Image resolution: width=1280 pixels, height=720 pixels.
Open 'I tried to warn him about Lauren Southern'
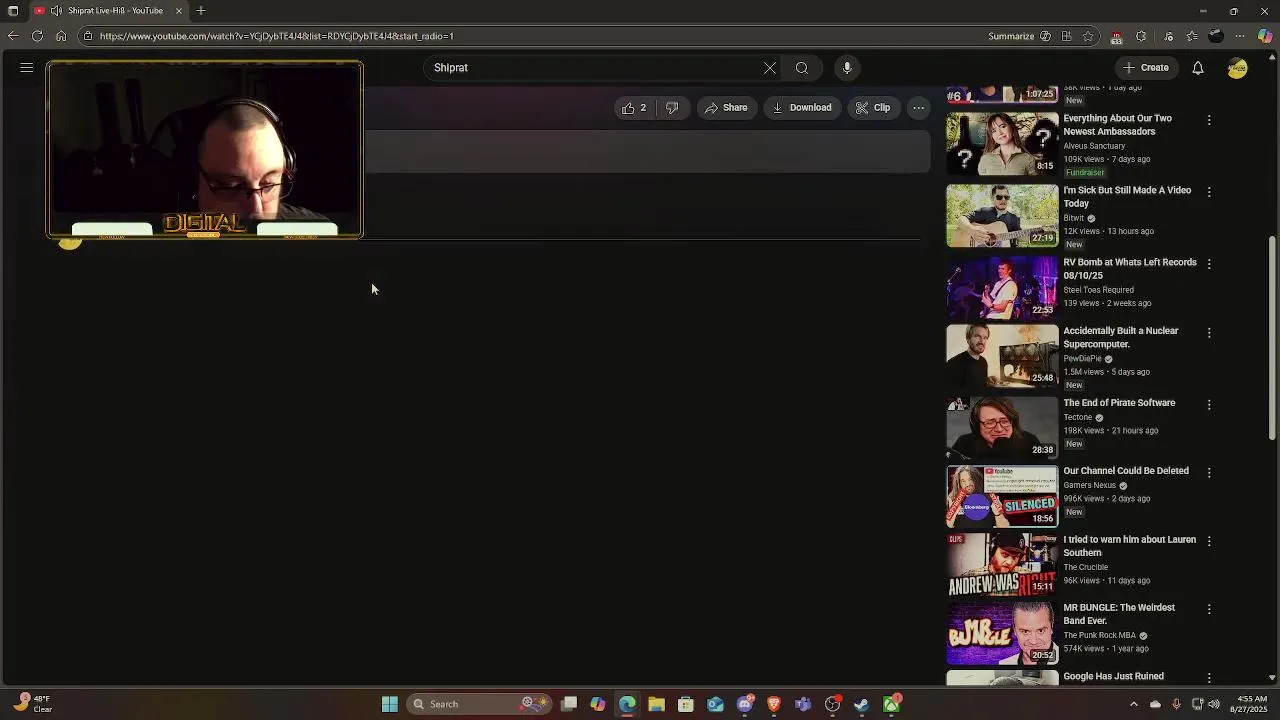point(1129,546)
